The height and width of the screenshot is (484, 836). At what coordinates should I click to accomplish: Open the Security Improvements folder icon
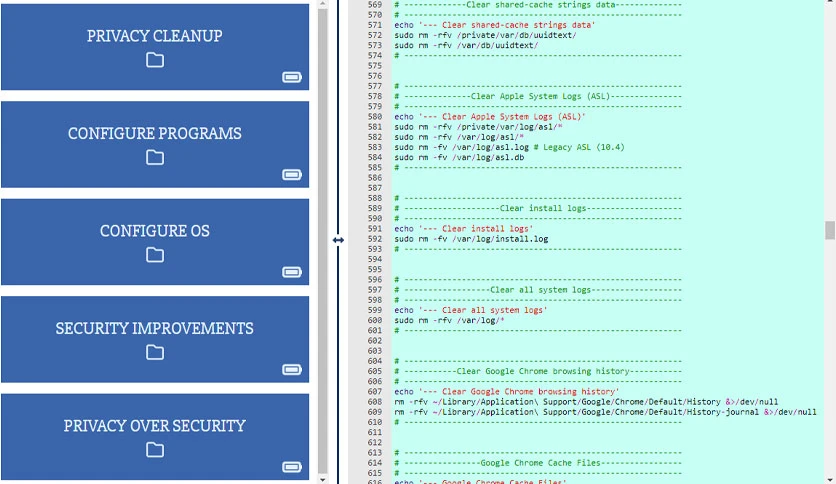155,352
